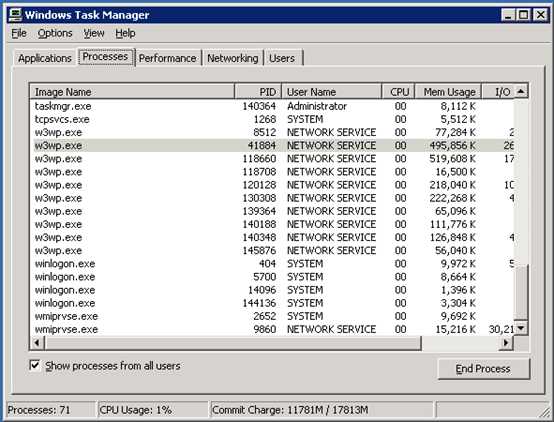554x422 pixels.
Task: Select winlogon.exe with PID 14096
Action: pyautogui.click(x=272, y=290)
